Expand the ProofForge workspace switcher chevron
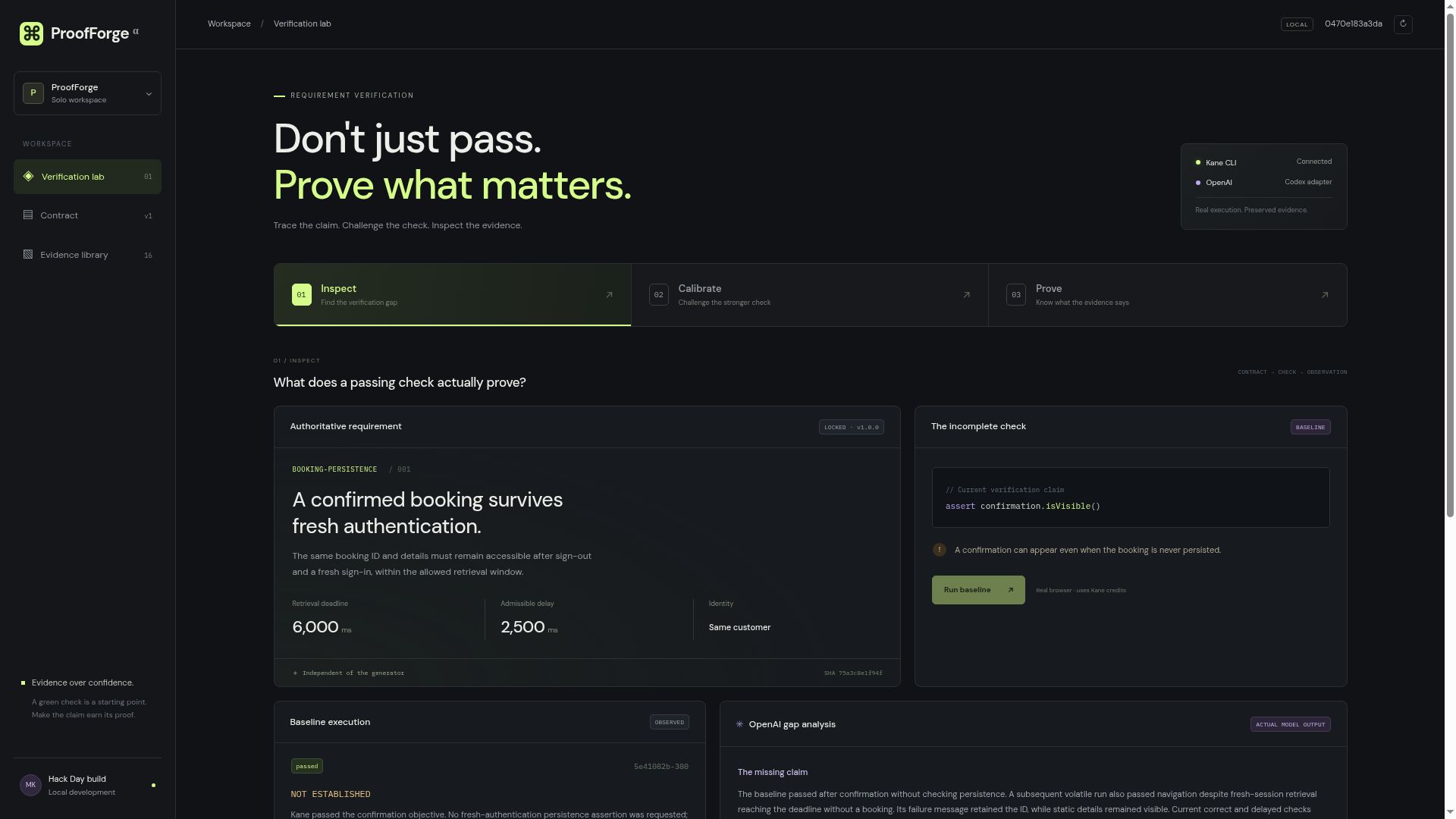Image resolution: width=1456 pixels, height=819 pixels. 149,94
